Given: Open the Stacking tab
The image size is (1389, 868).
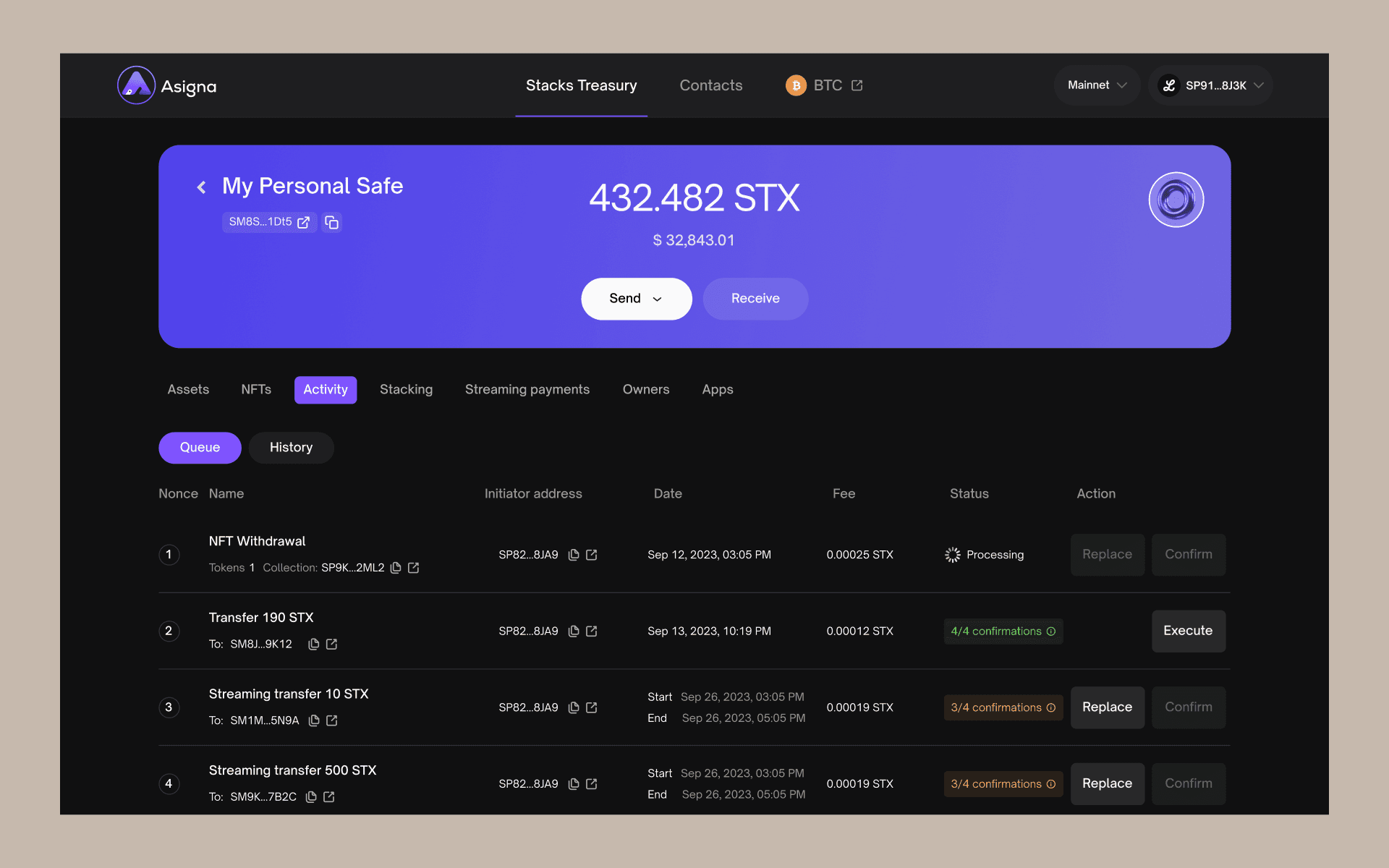Looking at the screenshot, I should pos(406,390).
